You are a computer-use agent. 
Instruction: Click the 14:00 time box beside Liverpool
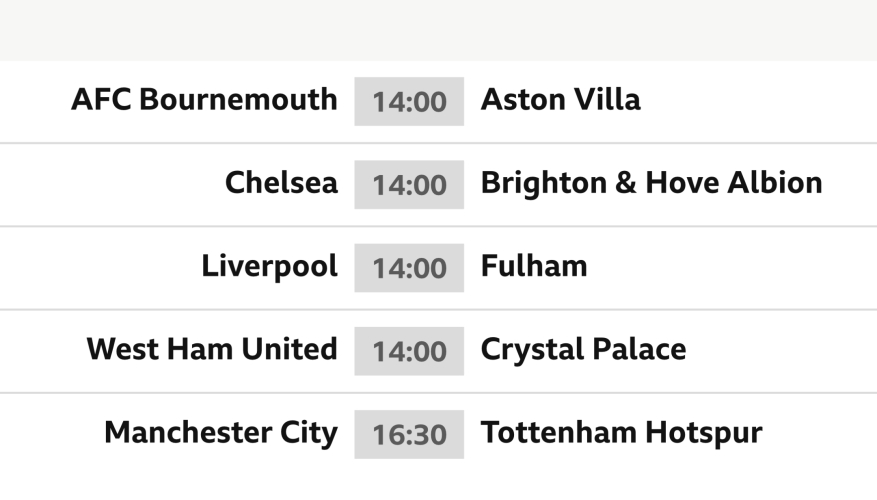coord(409,268)
